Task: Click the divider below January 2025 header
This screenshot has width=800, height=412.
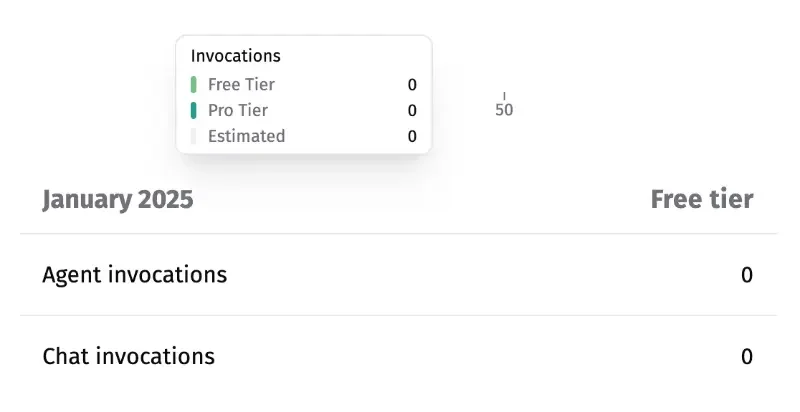Action: [x=398, y=234]
